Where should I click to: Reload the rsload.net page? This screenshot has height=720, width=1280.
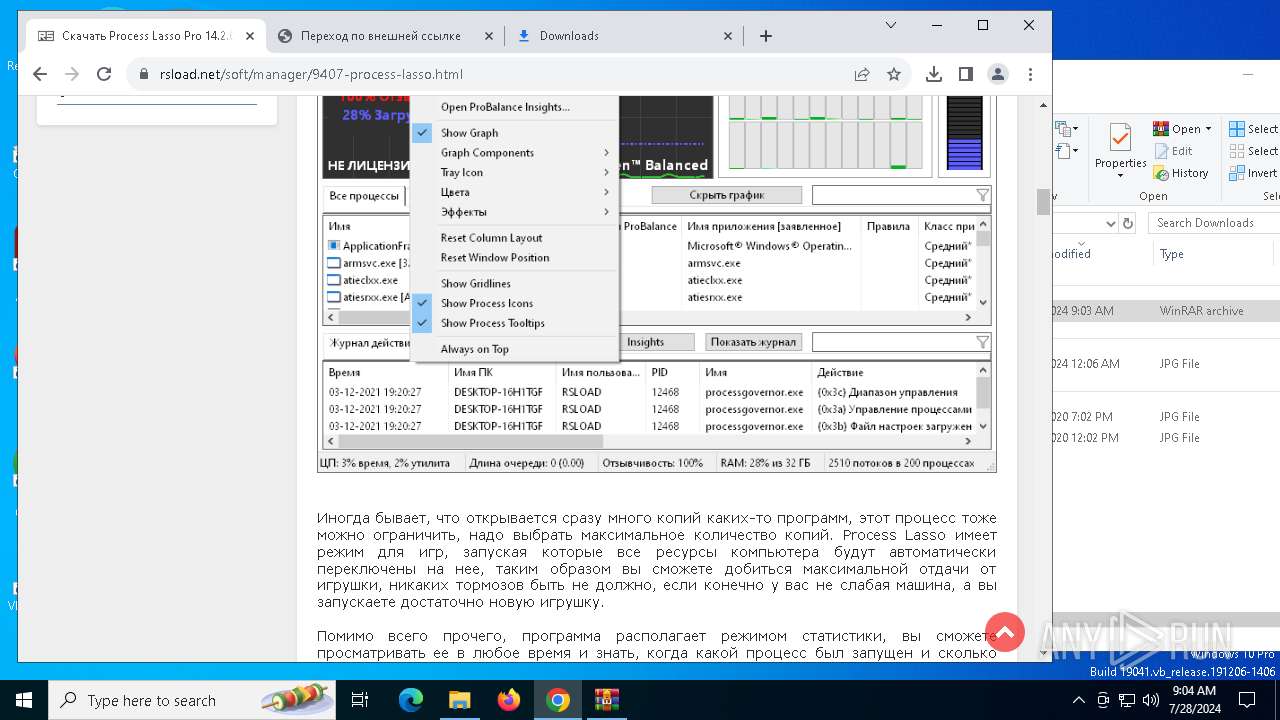click(x=104, y=74)
